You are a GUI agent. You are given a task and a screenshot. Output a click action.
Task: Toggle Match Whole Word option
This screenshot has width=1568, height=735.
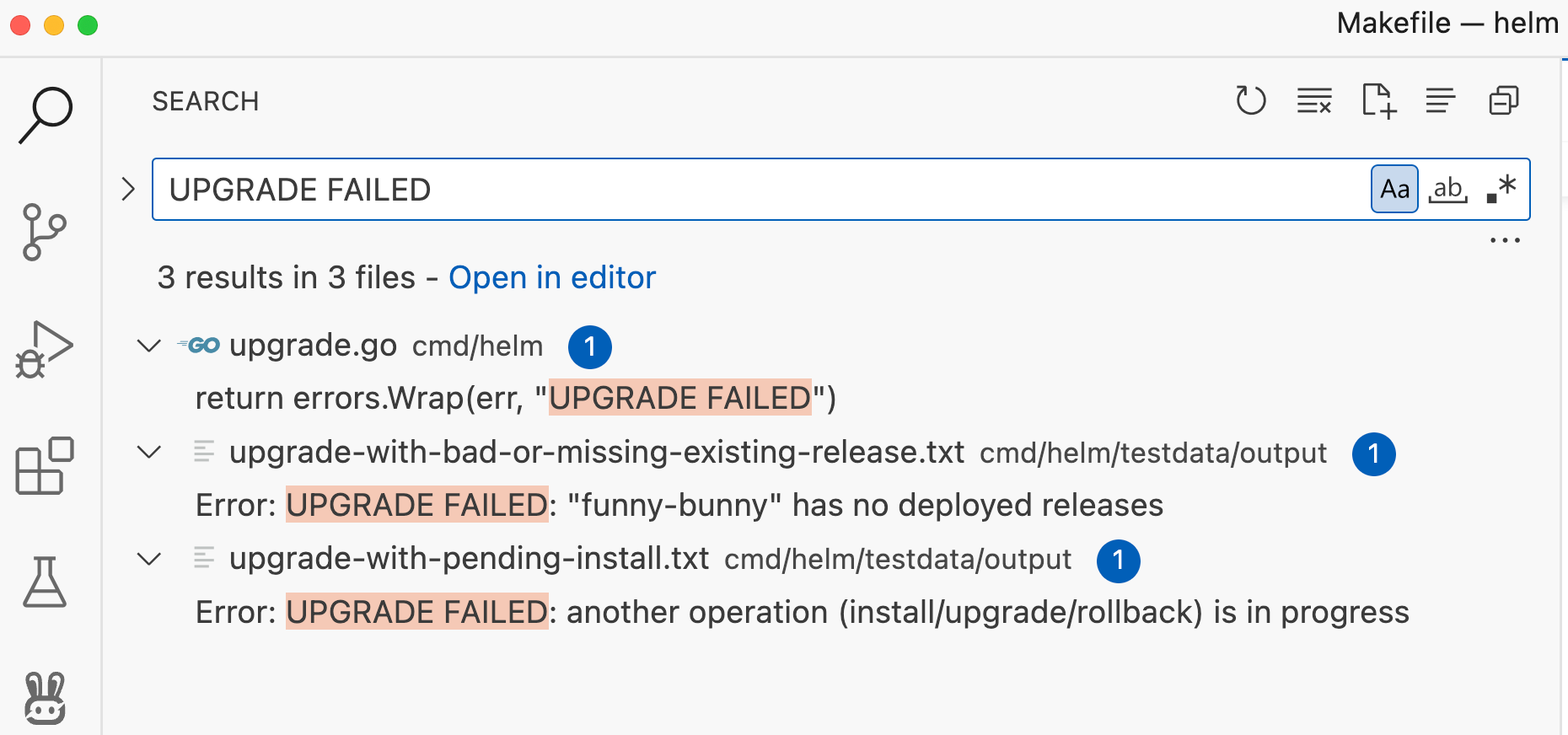point(1448,190)
